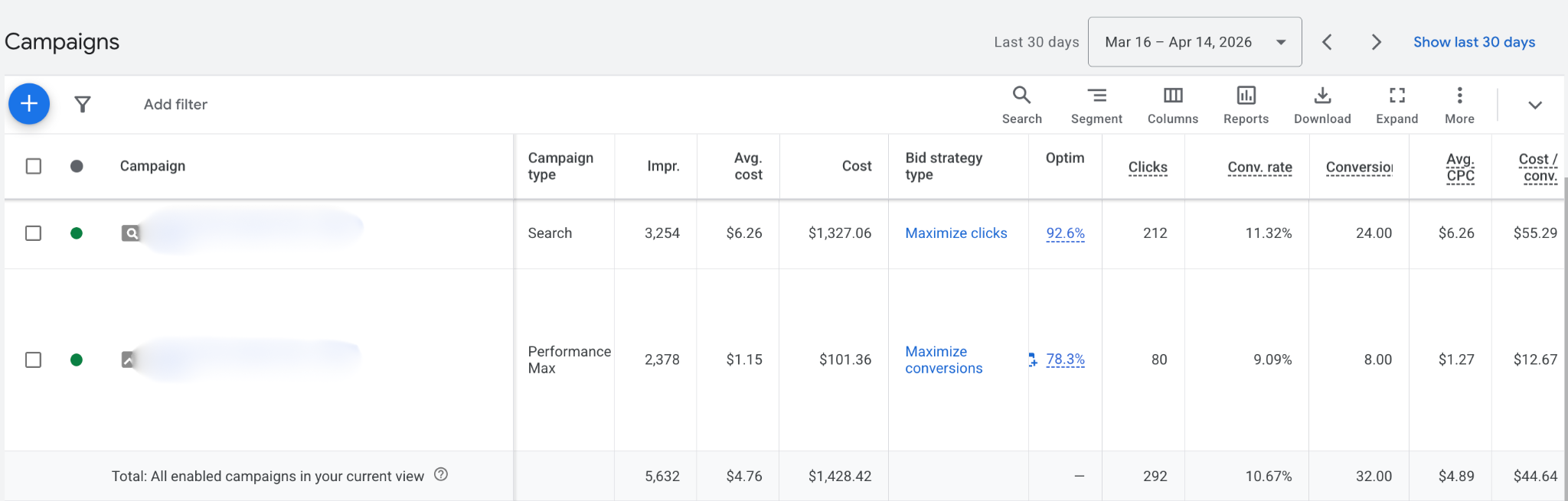This screenshot has width=1568, height=501.
Task: Open the 78.3% optimization score
Action: pos(1065,359)
